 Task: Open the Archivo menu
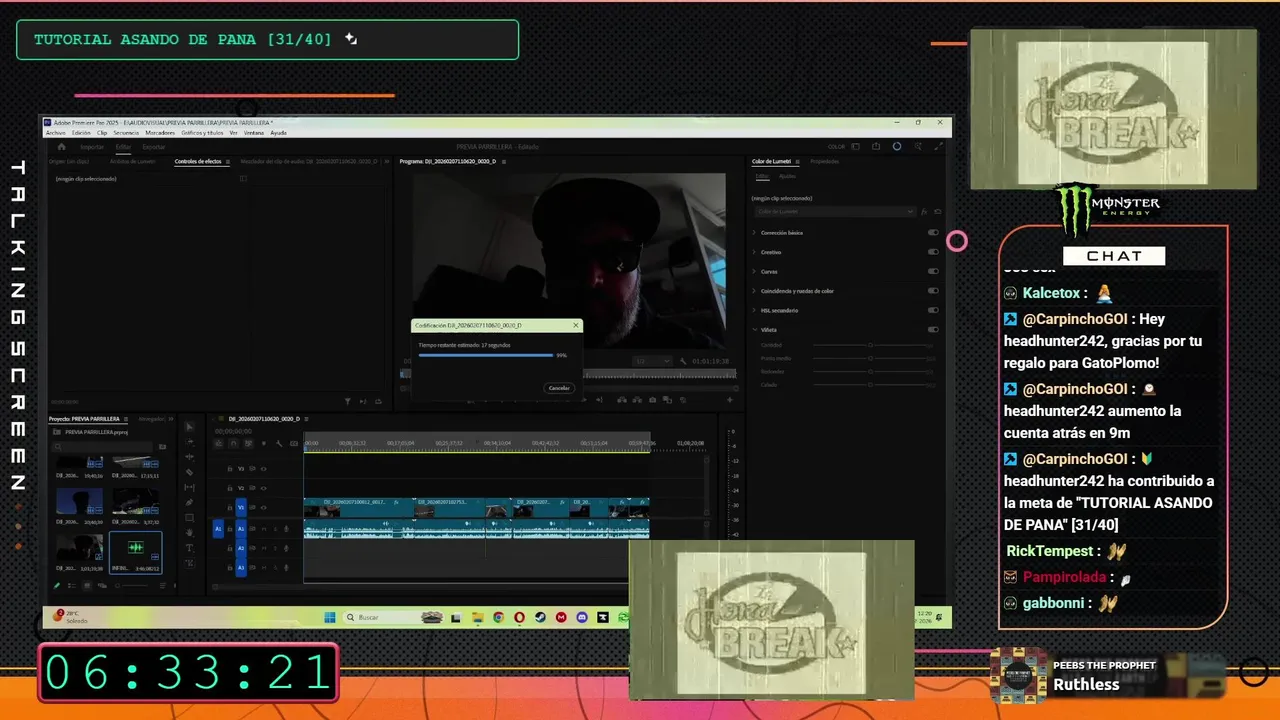[55, 133]
